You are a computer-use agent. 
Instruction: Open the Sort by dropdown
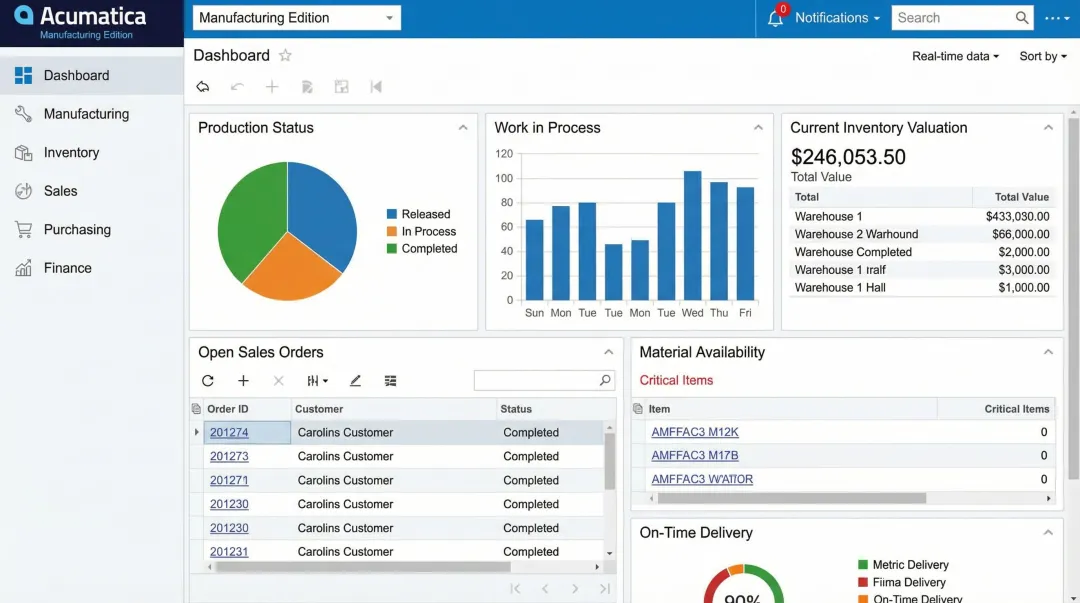1041,57
